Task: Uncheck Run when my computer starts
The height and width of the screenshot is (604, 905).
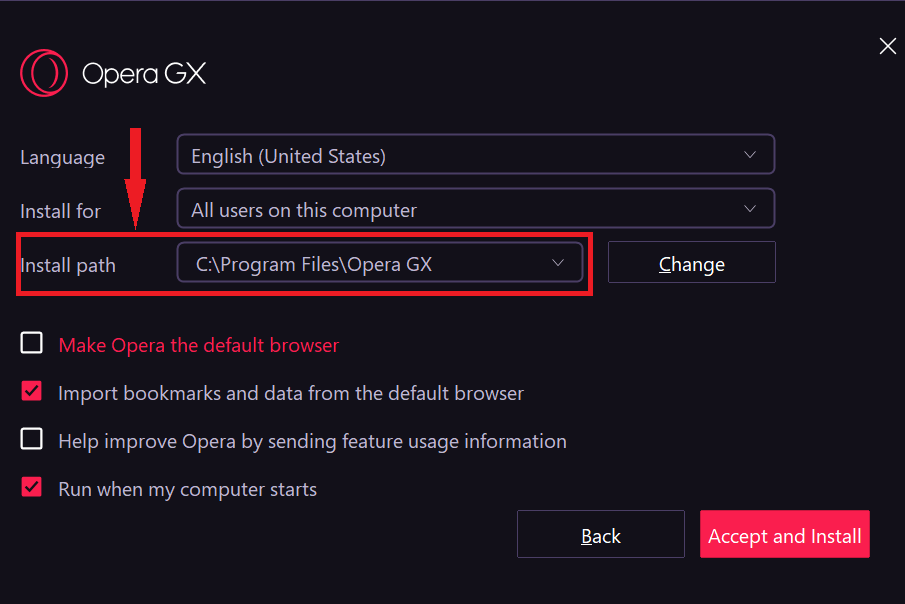Action: coord(32,487)
